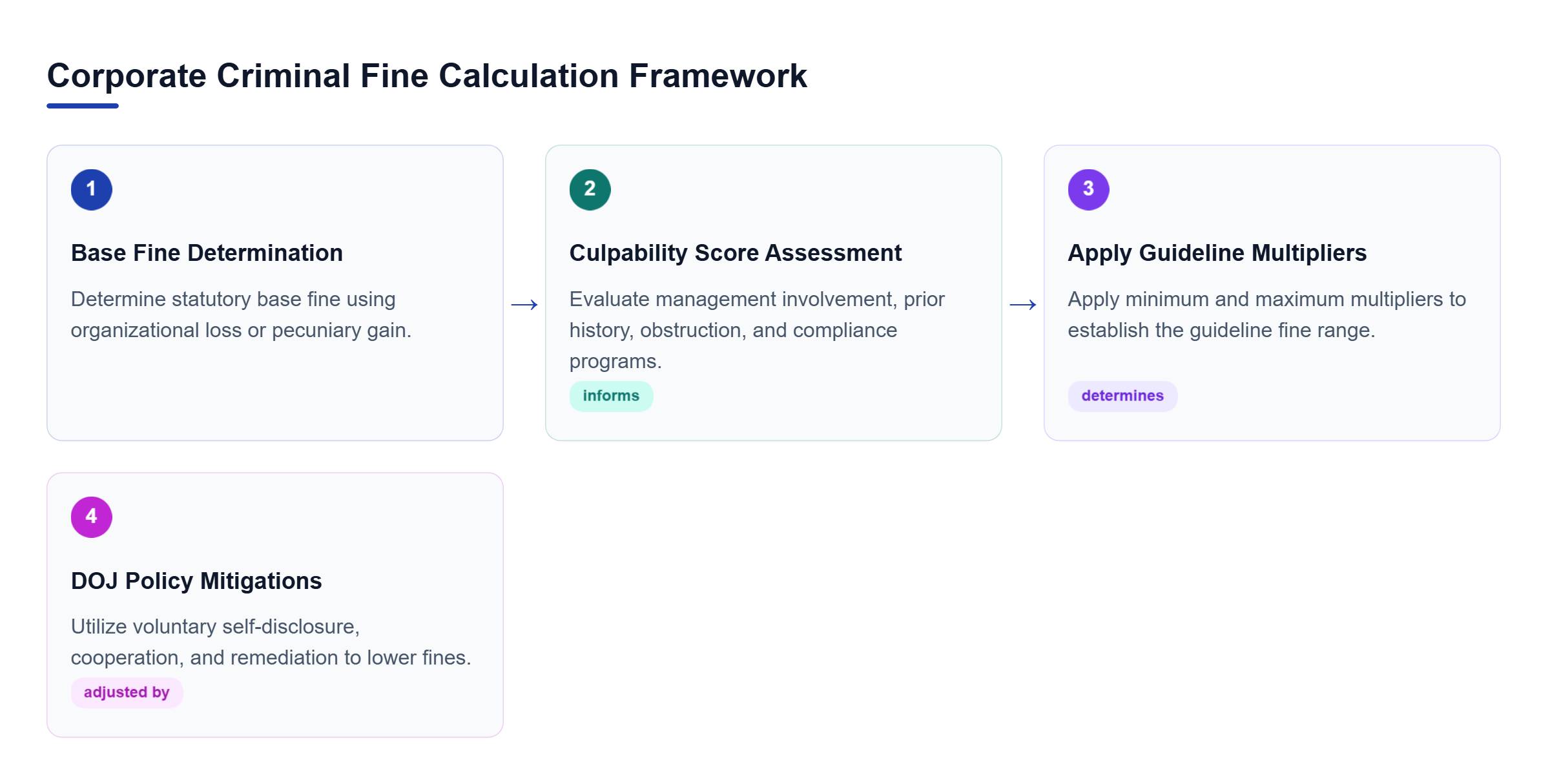Click the step 2 green number badge
Image resolution: width=1550 pixels, height=784 pixels.
tap(590, 190)
